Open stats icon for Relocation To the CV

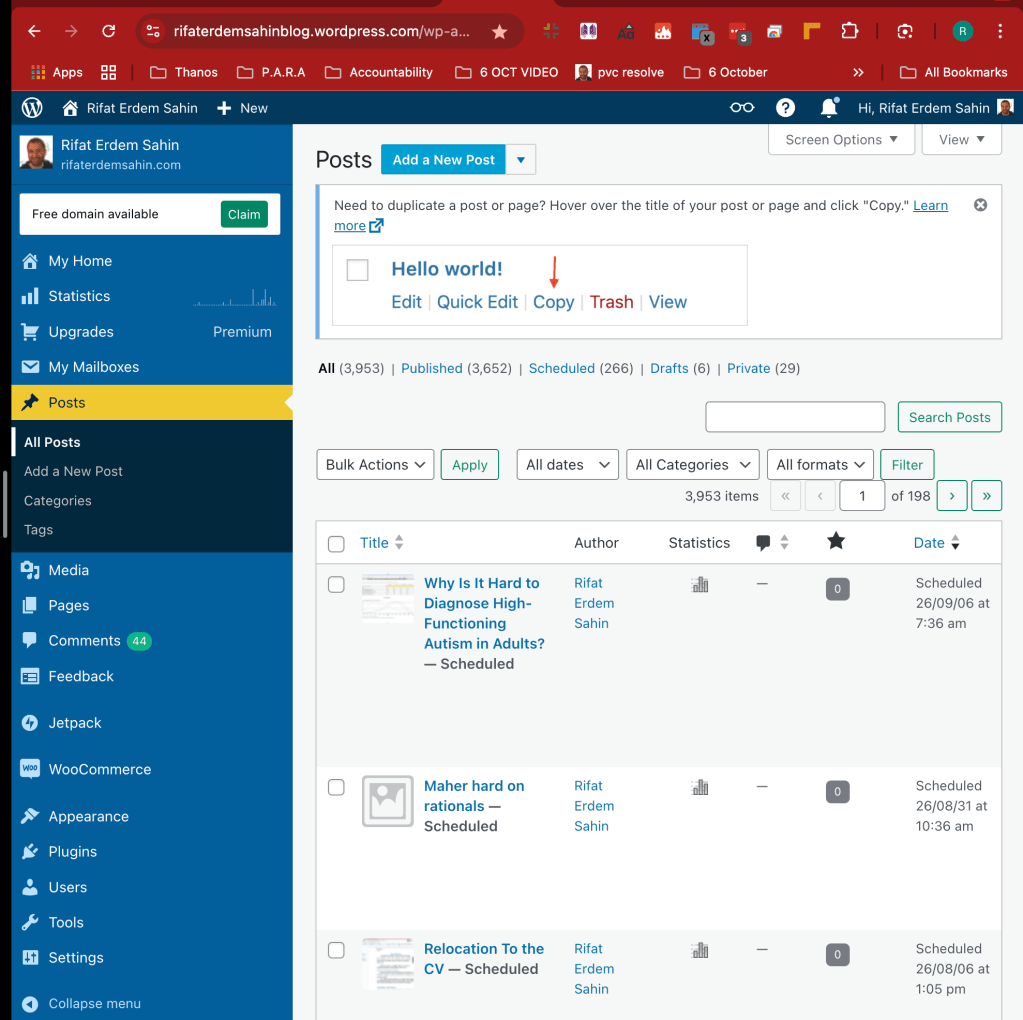700,950
